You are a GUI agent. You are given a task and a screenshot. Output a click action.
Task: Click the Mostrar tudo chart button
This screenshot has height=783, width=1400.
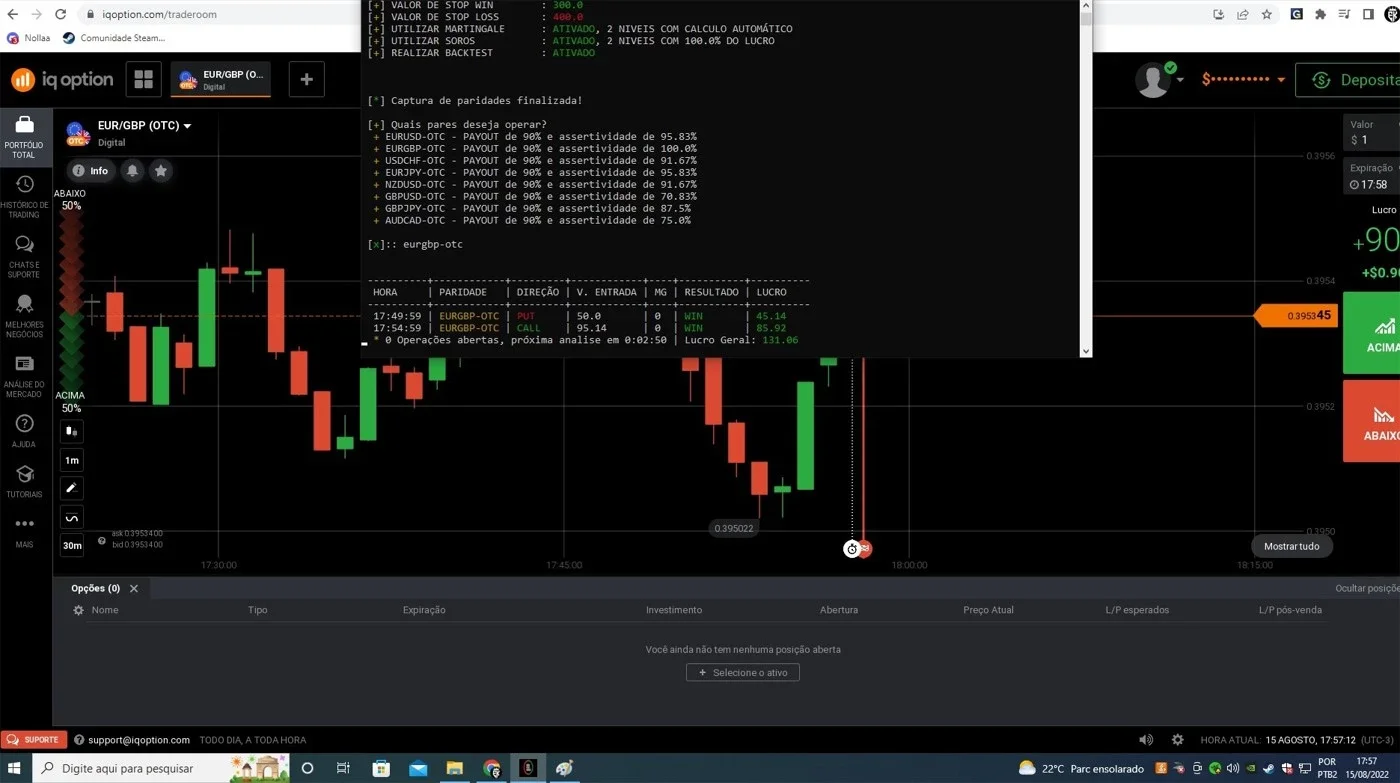pyautogui.click(x=1291, y=546)
